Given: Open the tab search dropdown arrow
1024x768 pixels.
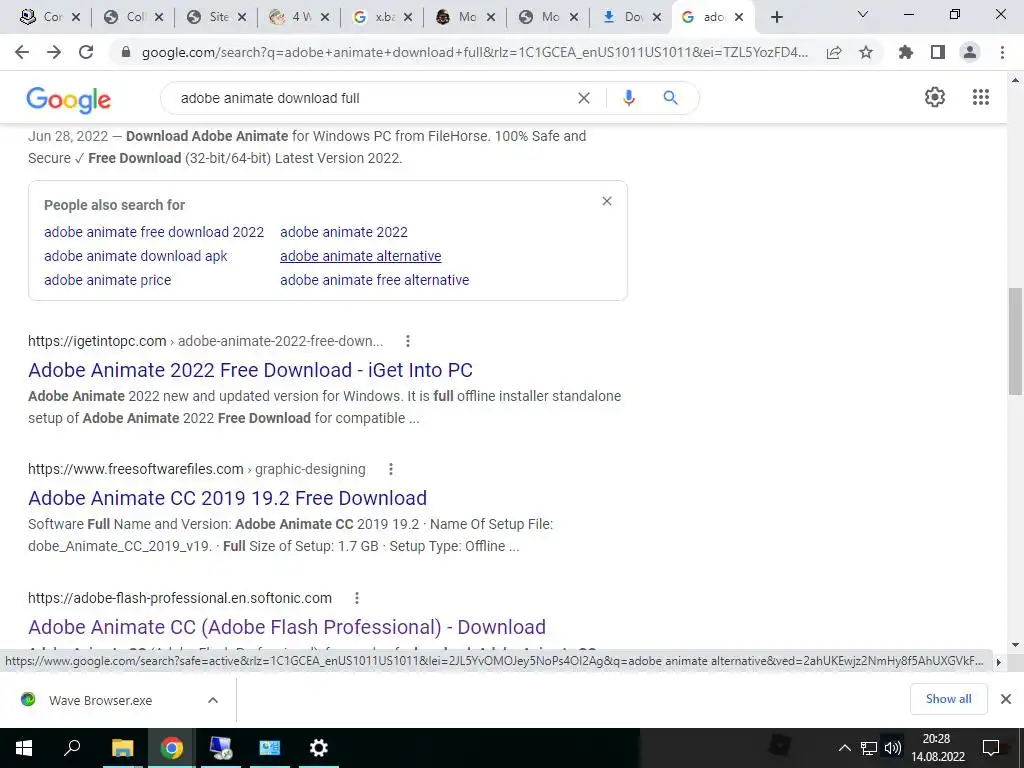Looking at the screenshot, I should coord(863,14).
